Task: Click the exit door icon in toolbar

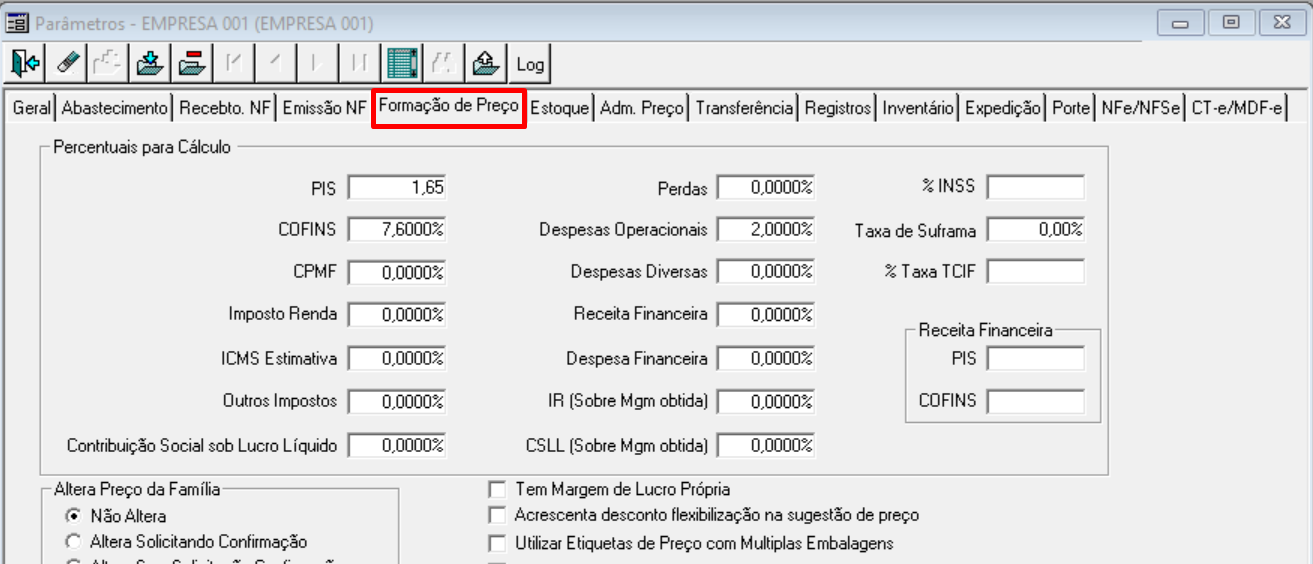Action: [x=26, y=64]
